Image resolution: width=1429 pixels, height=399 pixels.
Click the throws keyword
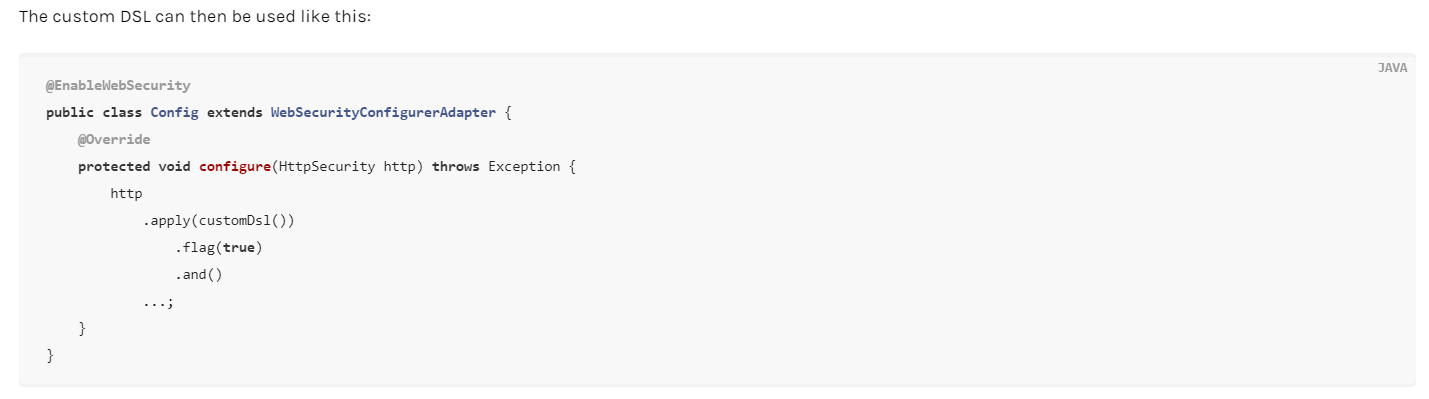(456, 167)
